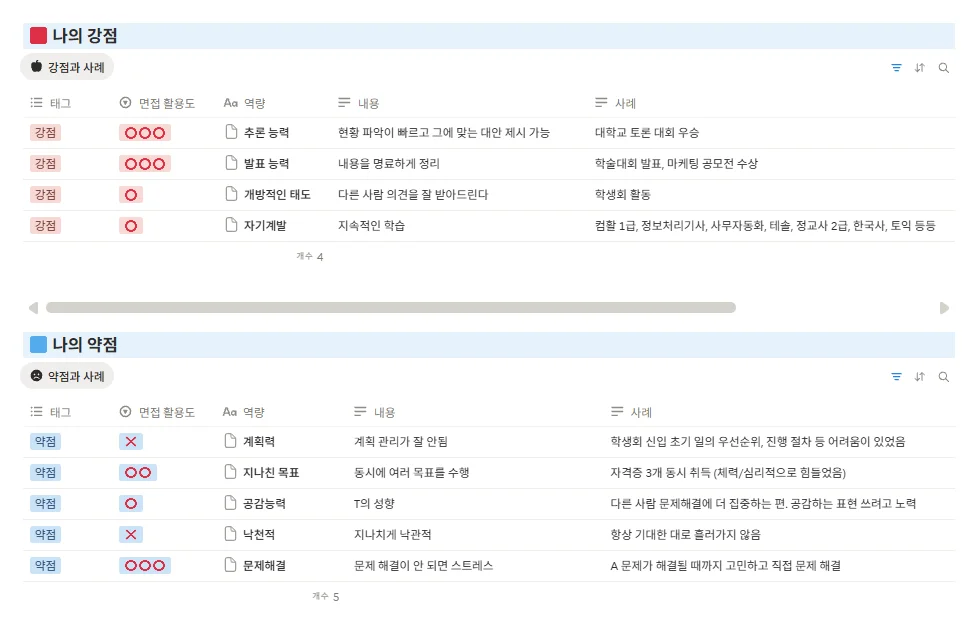
Task: Click the page icon next to 추론 능력
Action: click(232, 133)
